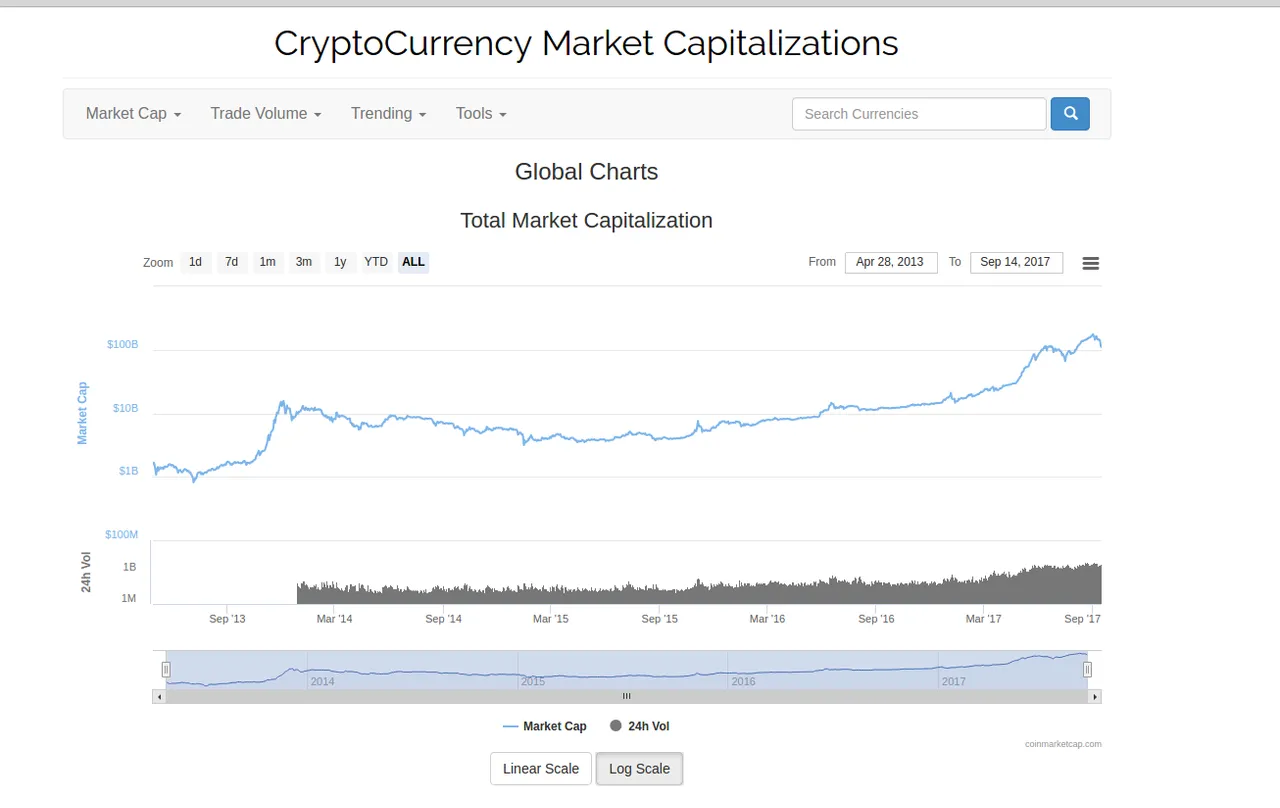Select the ALL zoom range

[413, 262]
